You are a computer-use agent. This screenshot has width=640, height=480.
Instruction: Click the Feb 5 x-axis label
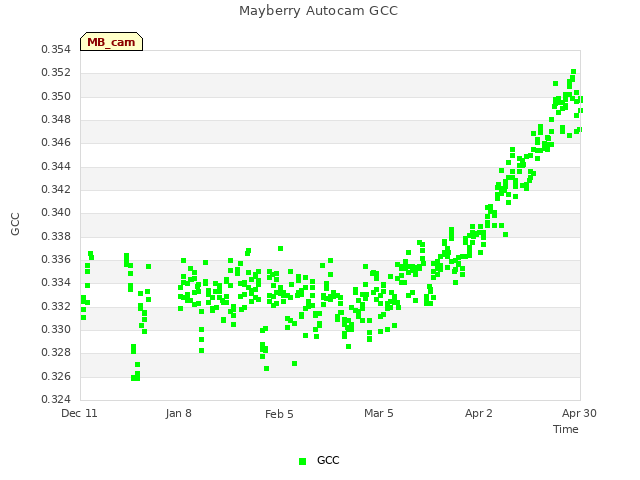pos(279,414)
